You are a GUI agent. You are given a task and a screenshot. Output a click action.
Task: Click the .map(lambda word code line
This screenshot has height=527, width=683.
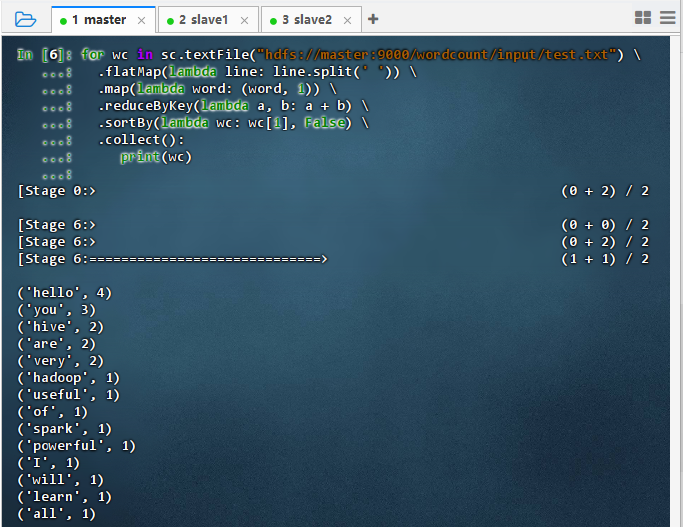click(217, 89)
